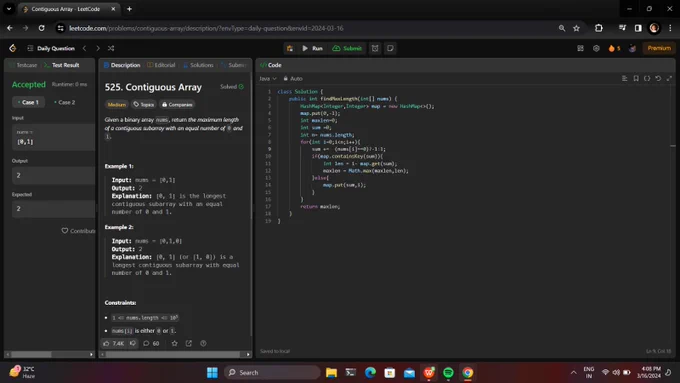Add problem to favorites star
The image size is (680, 383).
coord(174,344)
